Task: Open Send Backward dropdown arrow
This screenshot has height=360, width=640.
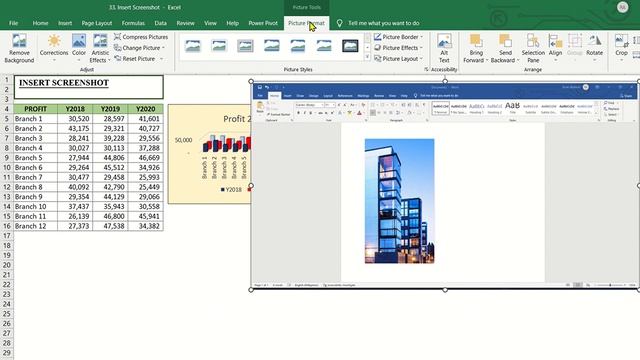Action: pyautogui.click(x=518, y=60)
